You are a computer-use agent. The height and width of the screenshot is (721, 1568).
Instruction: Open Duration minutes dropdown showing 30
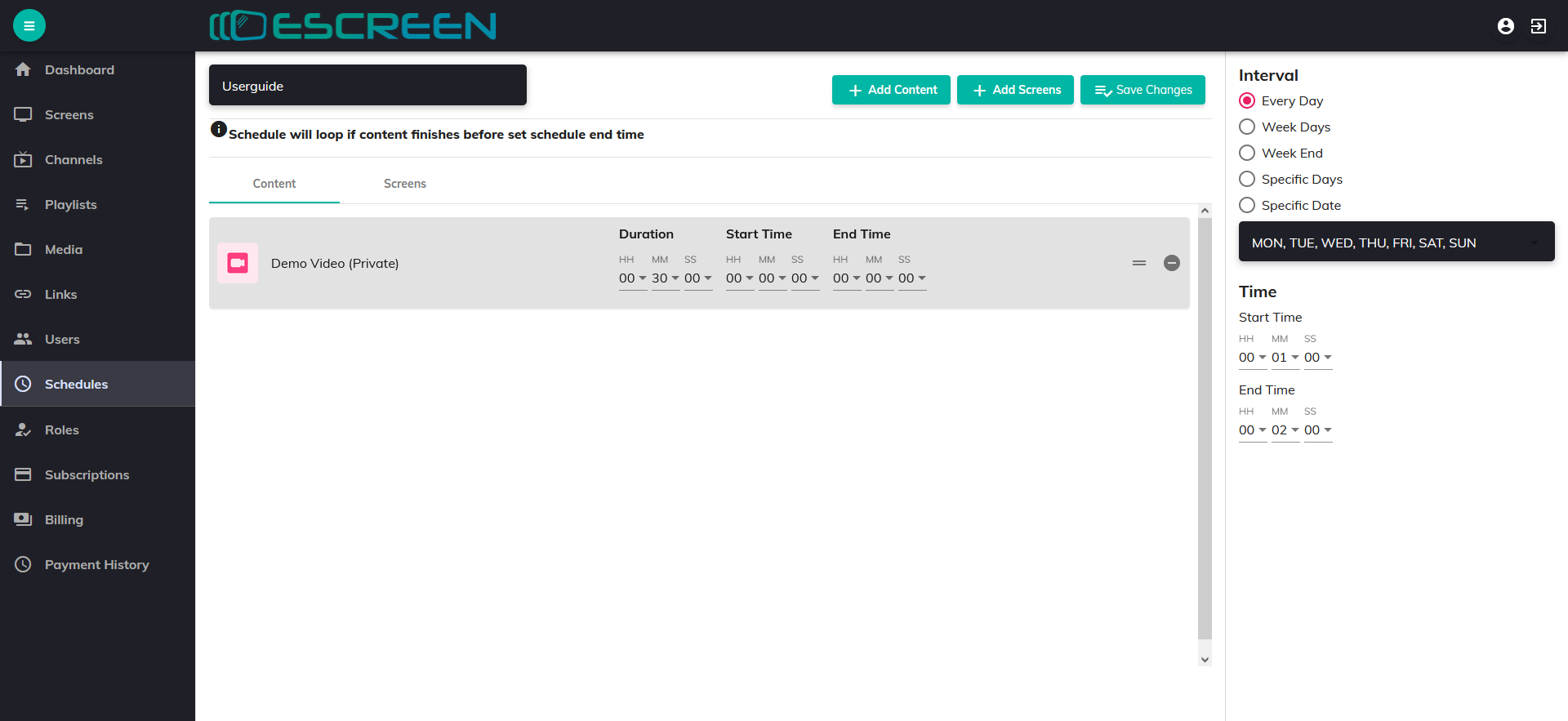tap(665, 278)
